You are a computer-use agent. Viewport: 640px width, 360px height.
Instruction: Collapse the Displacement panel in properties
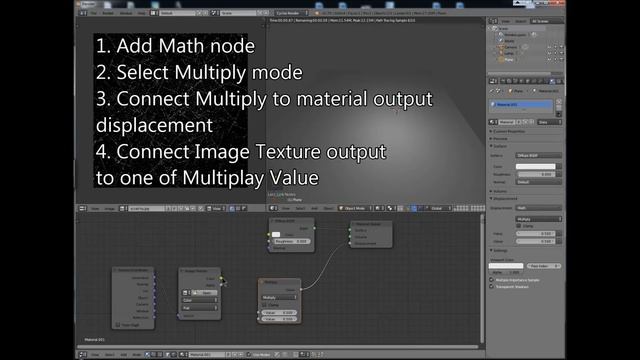pos(491,198)
